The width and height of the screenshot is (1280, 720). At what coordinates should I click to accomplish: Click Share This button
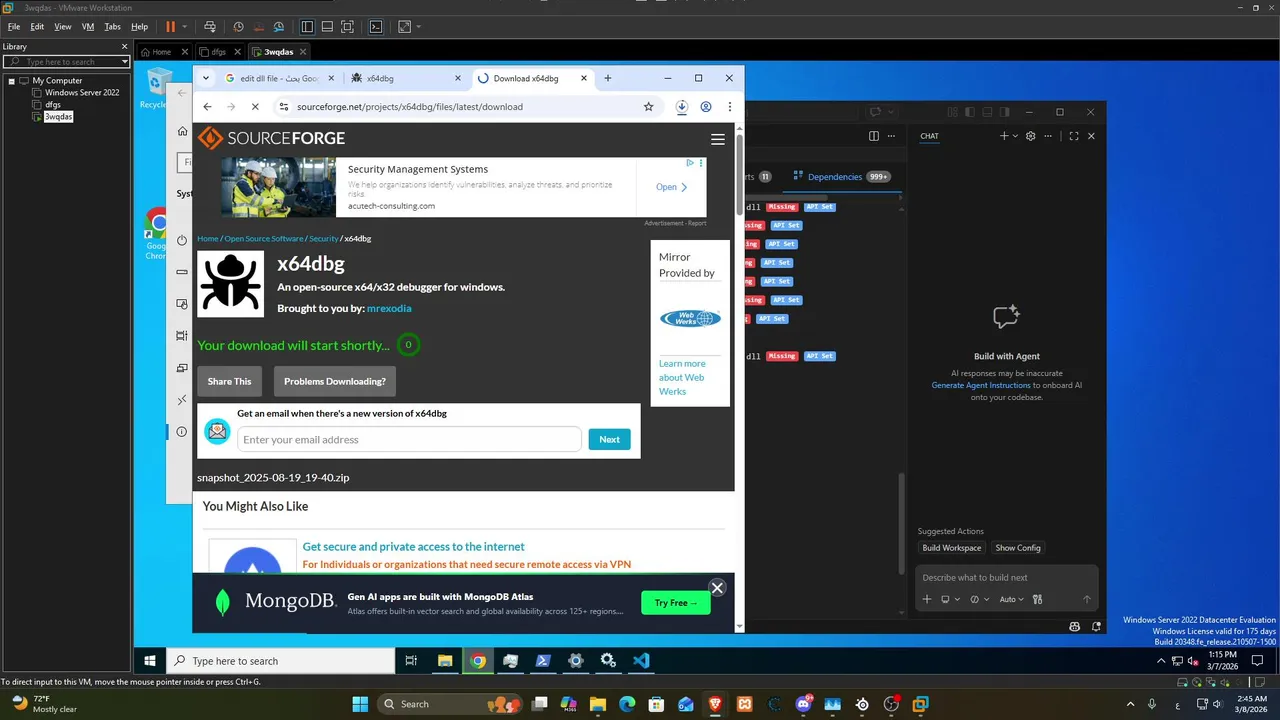click(230, 381)
